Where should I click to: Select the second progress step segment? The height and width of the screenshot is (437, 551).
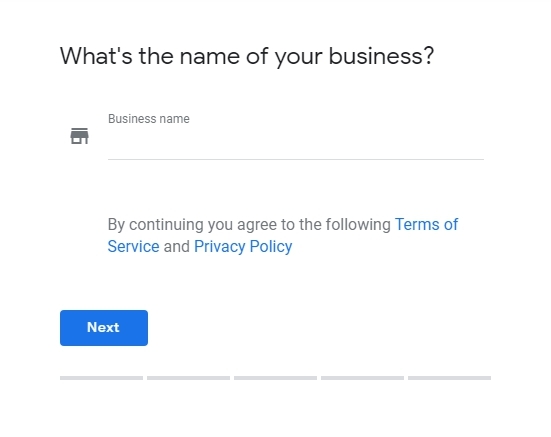click(188, 378)
